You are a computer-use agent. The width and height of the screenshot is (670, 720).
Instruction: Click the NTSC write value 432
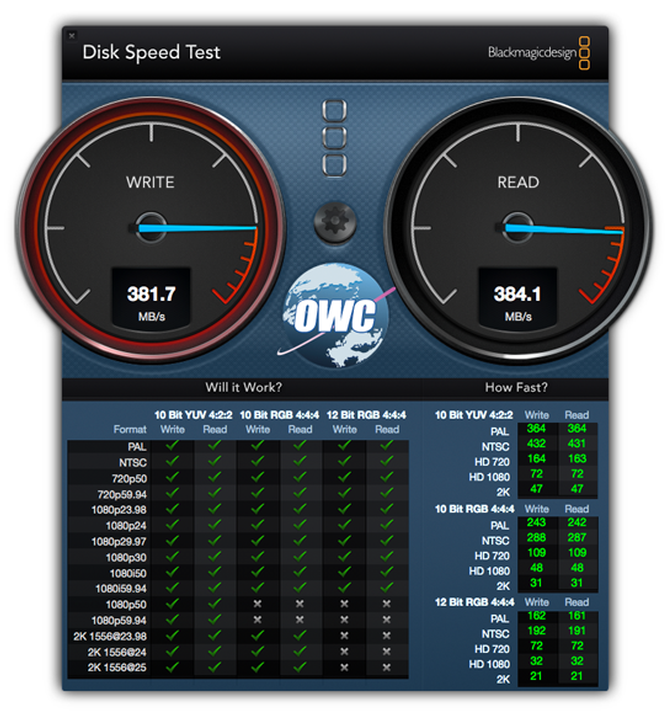[537, 443]
